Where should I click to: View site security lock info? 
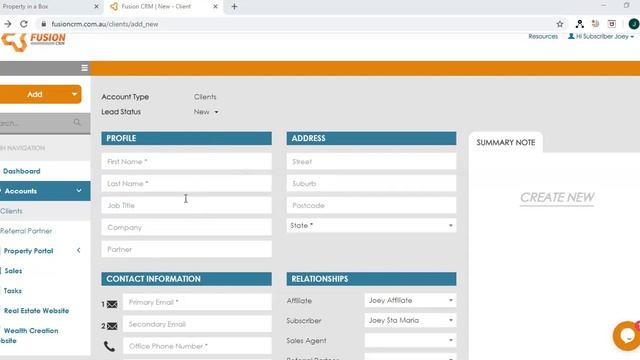click(44, 24)
